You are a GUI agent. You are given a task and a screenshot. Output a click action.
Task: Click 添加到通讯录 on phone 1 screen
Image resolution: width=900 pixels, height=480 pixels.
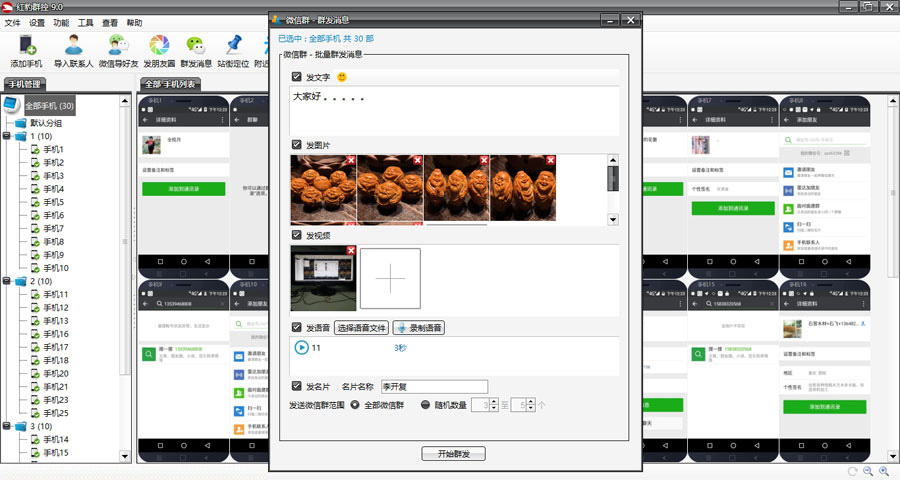(184, 189)
